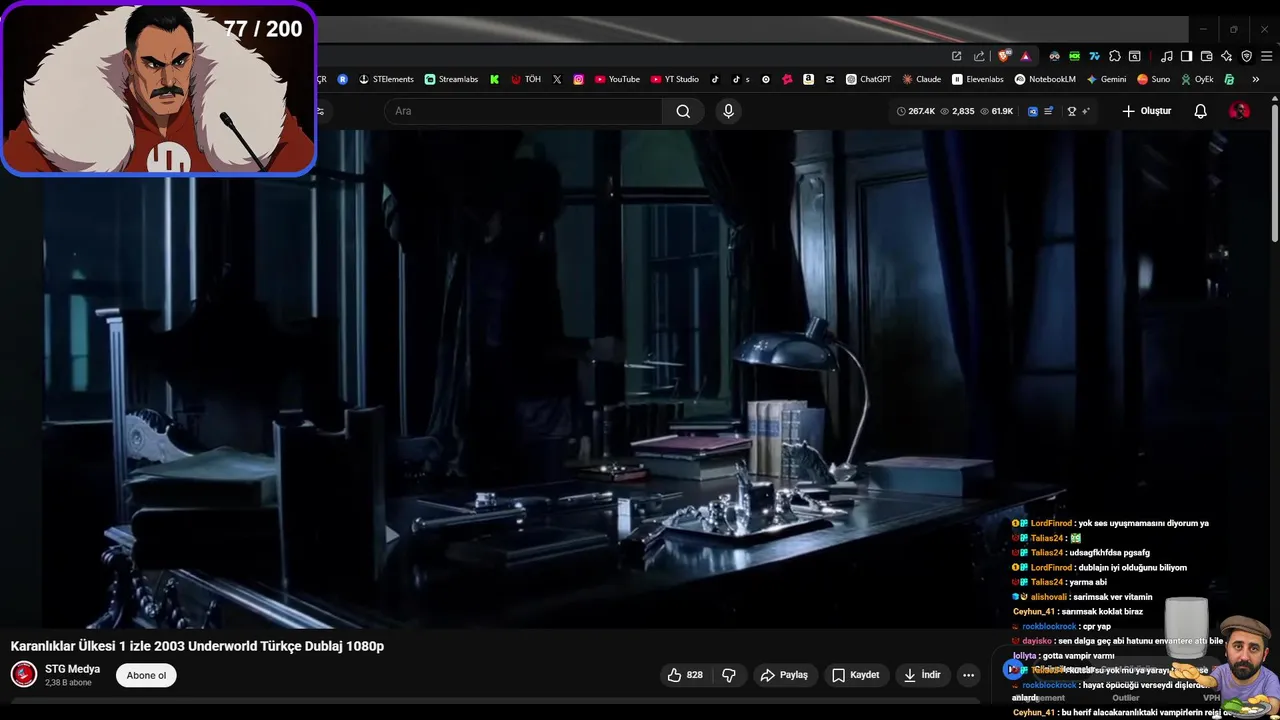Click the STG Medya channel avatar
Screen dimensions: 1280x720
(24, 675)
